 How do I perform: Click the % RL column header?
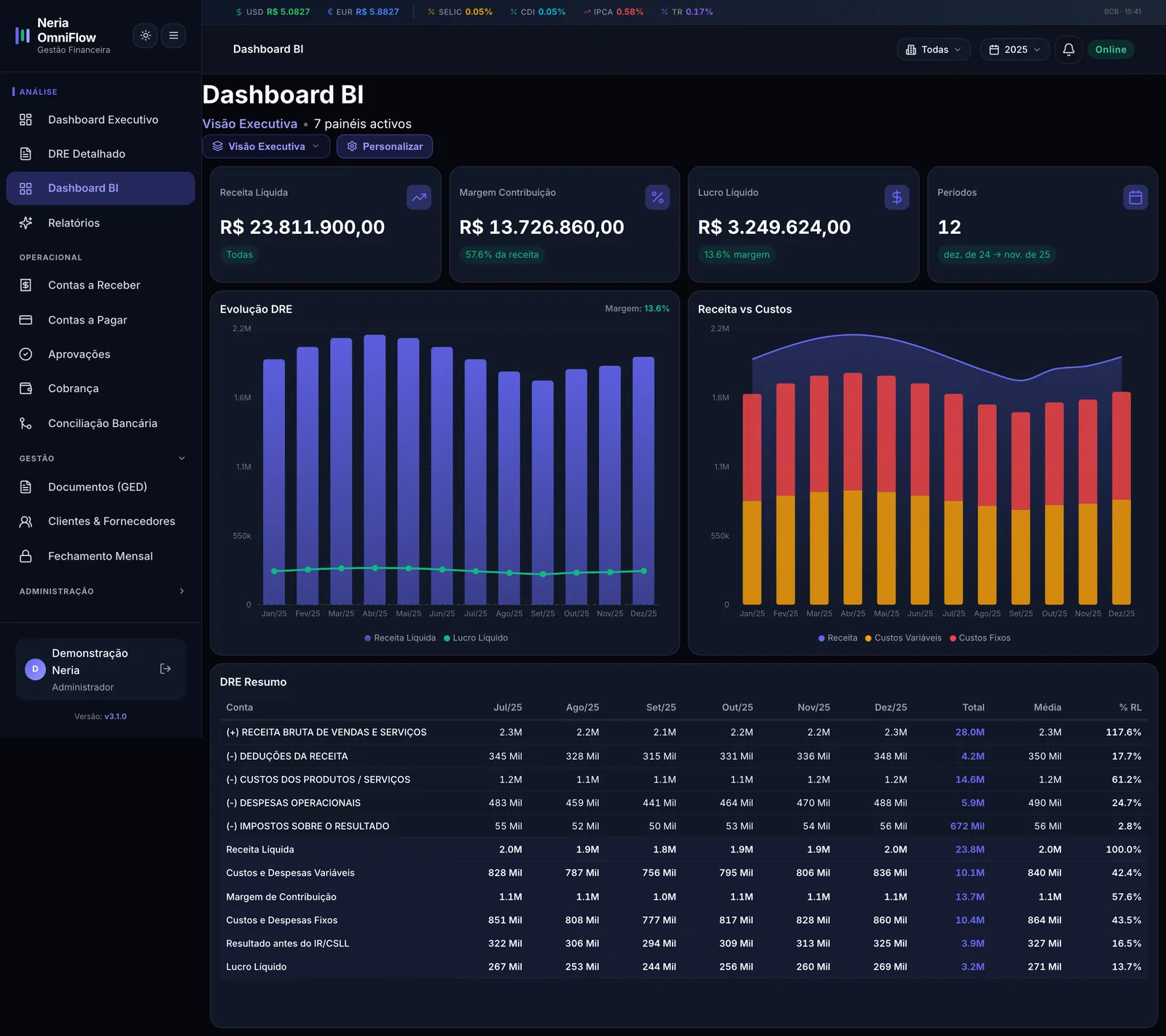pos(1130,707)
